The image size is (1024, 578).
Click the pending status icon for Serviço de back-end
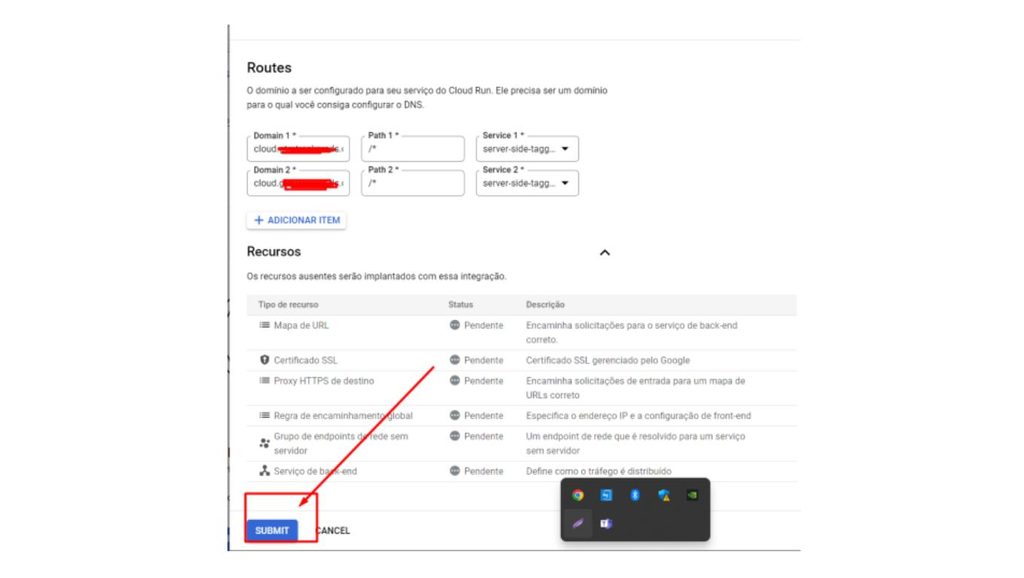pos(455,470)
